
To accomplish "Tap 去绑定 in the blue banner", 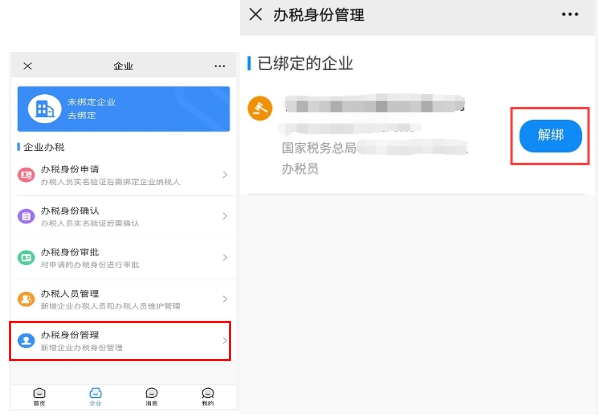I will click(82, 115).
